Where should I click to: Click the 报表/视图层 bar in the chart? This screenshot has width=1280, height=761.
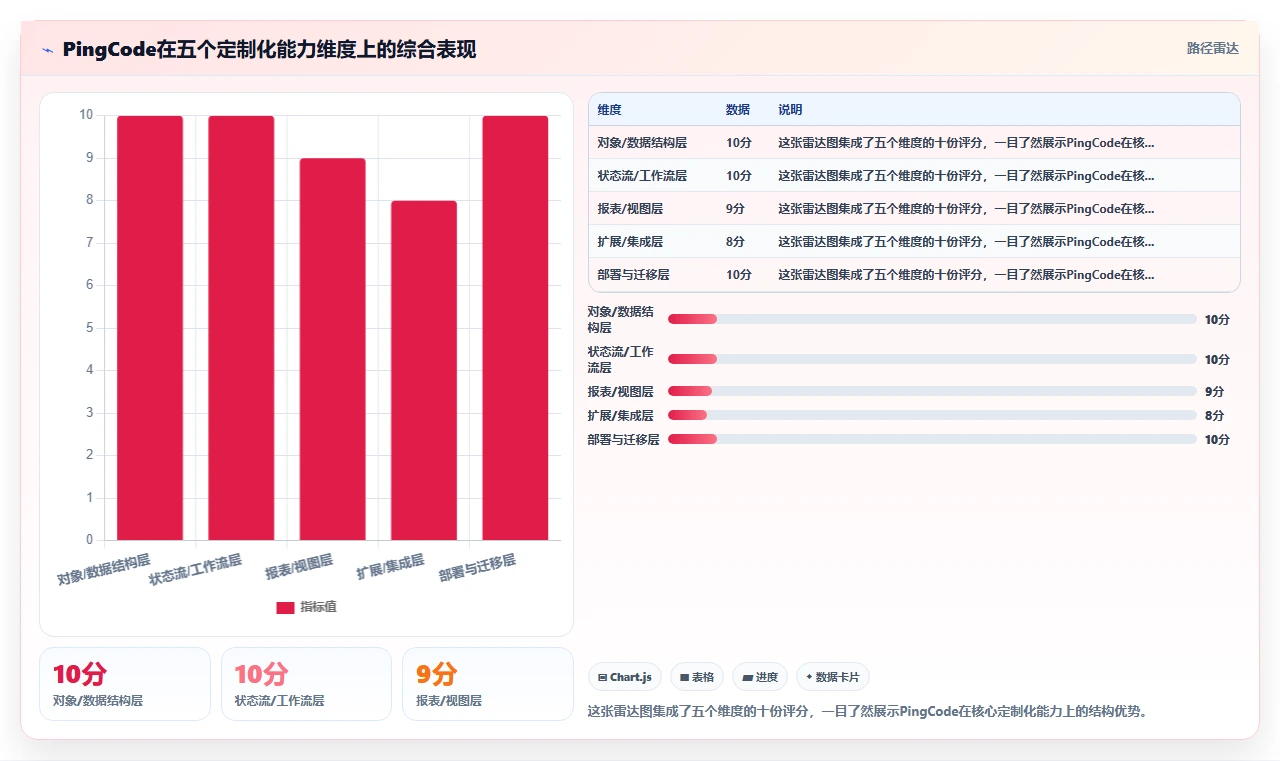click(332, 349)
